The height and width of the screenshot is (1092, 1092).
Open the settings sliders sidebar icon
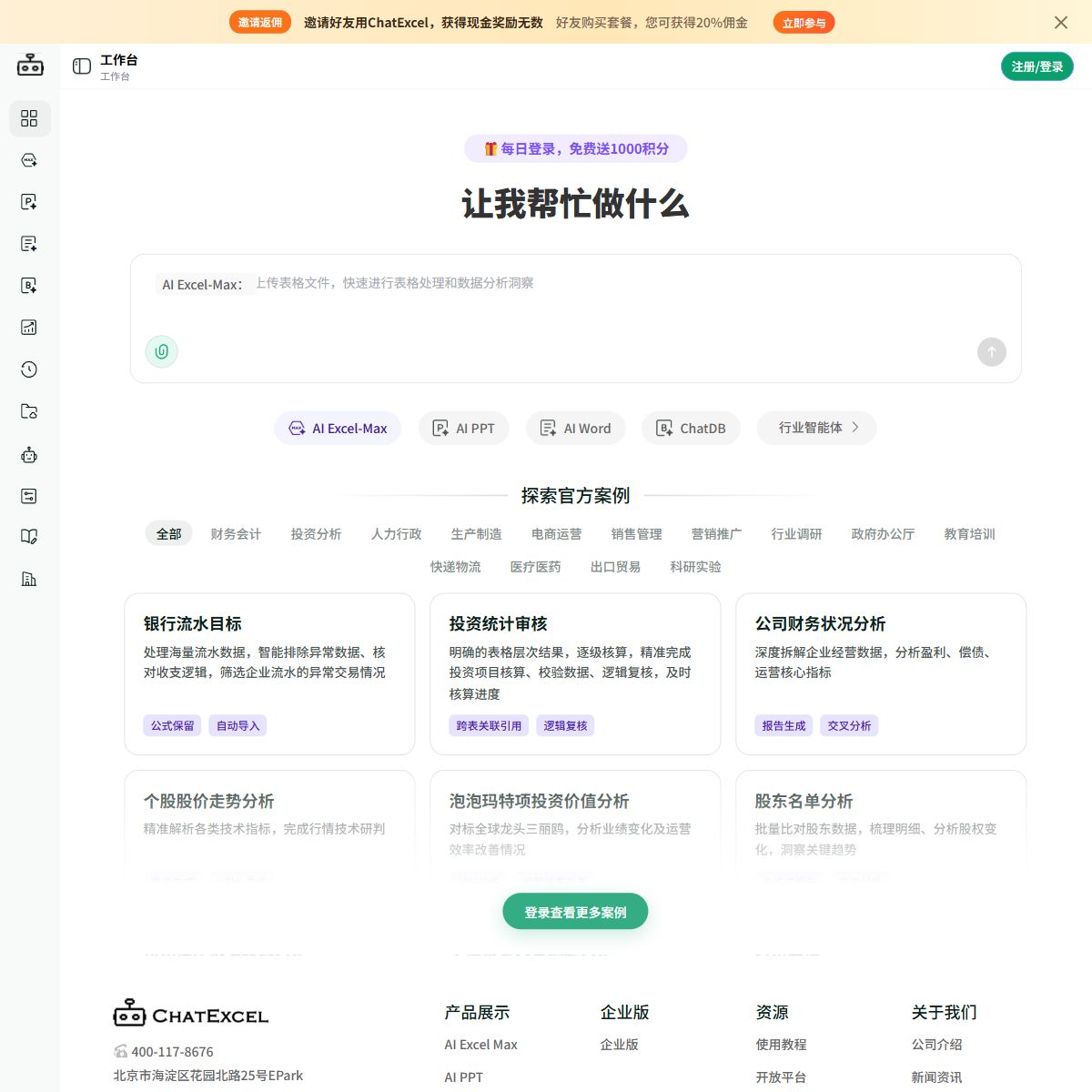click(29, 496)
